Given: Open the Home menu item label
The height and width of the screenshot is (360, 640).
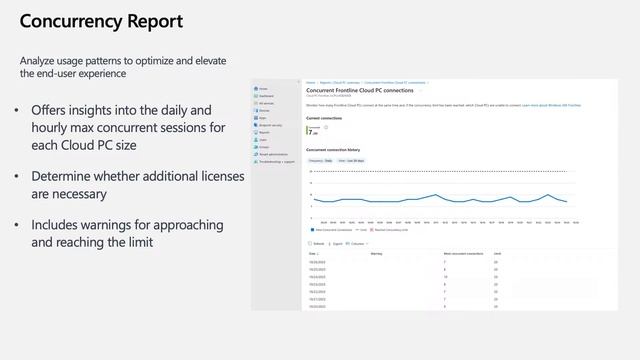Looking at the screenshot, I should coord(264,89).
